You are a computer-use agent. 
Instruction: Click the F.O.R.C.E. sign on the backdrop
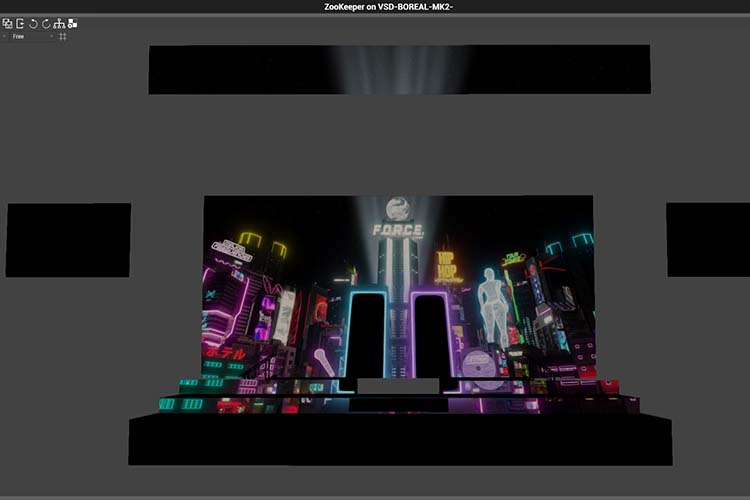pyautogui.click(x=398, y=231)
